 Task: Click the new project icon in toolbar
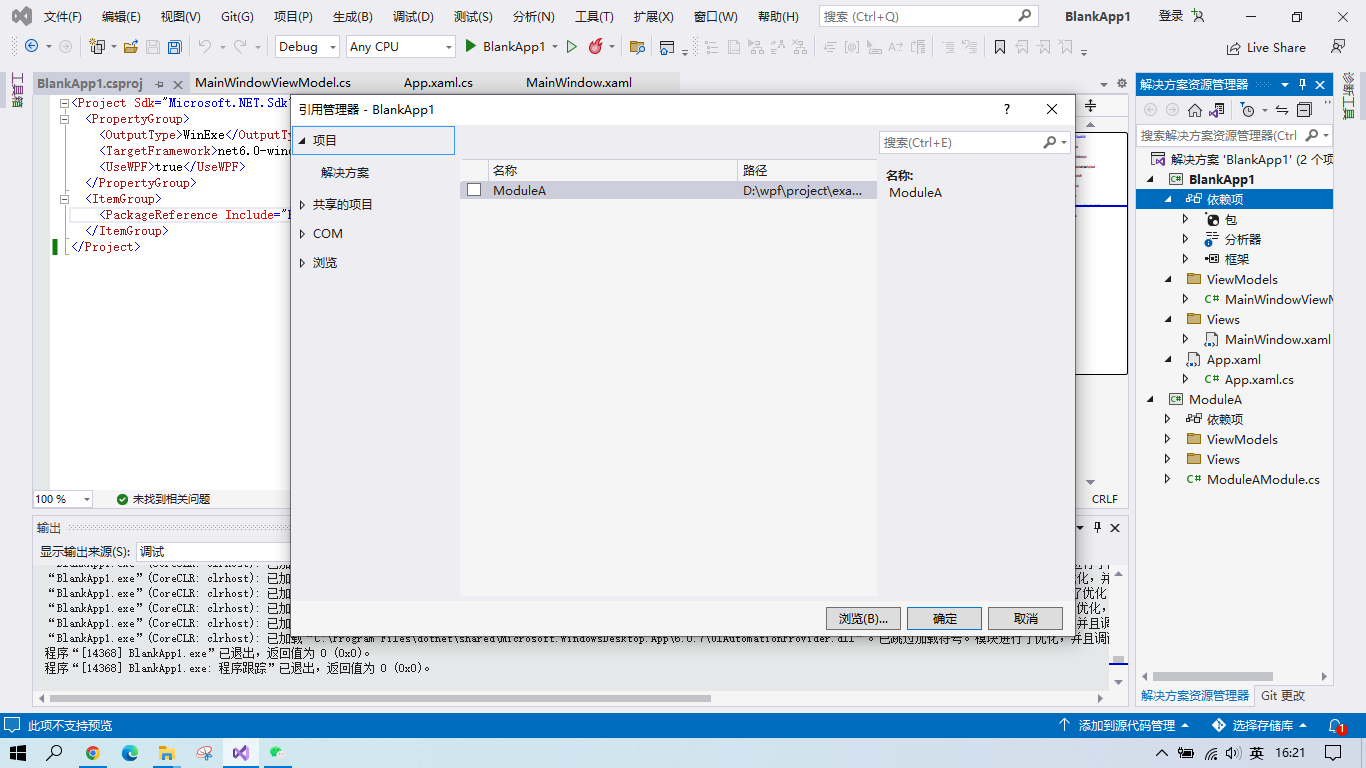click(97, 46)
